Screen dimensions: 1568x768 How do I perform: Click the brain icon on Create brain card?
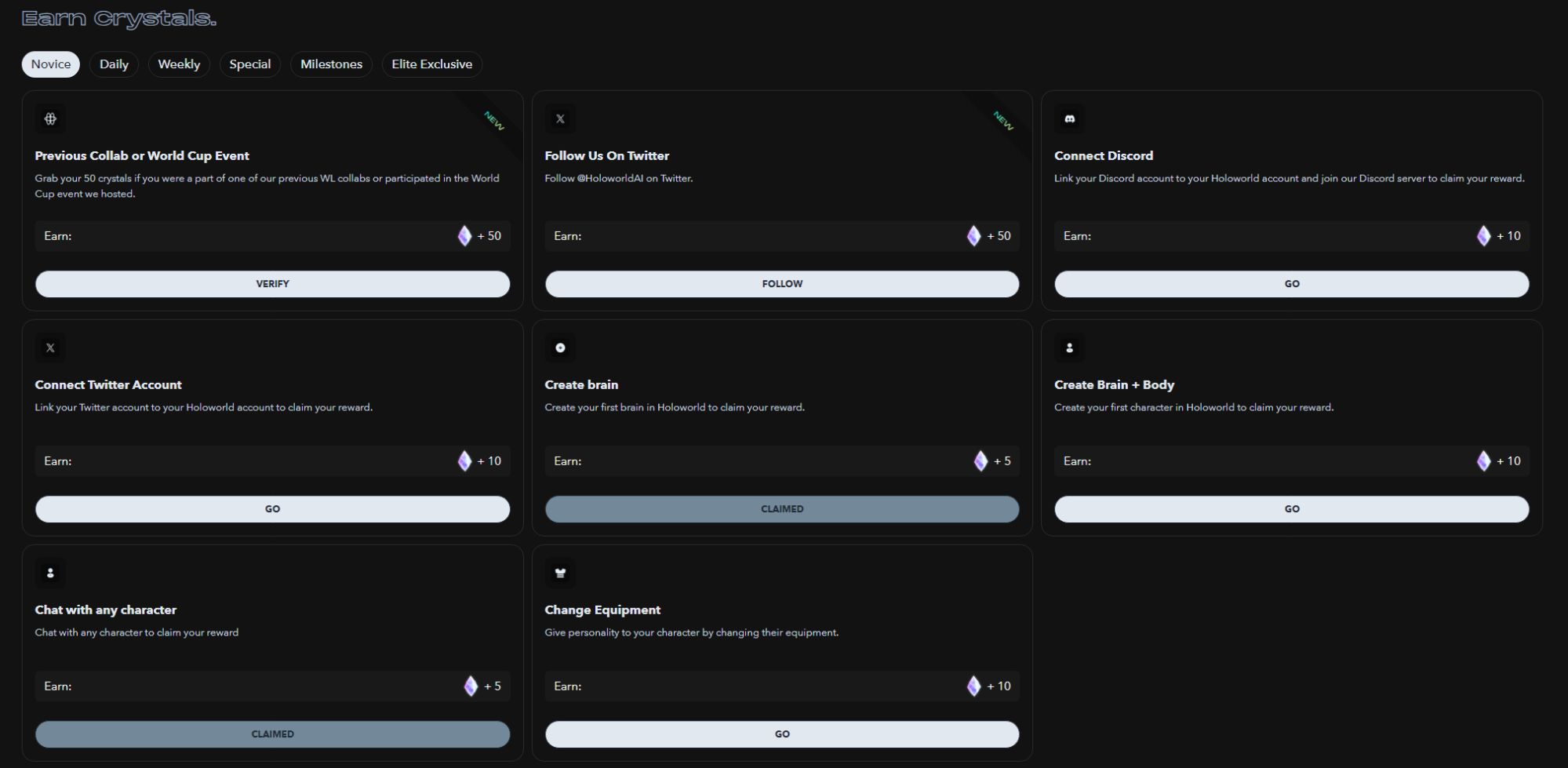pyautogui.click(x=560, y=348)
